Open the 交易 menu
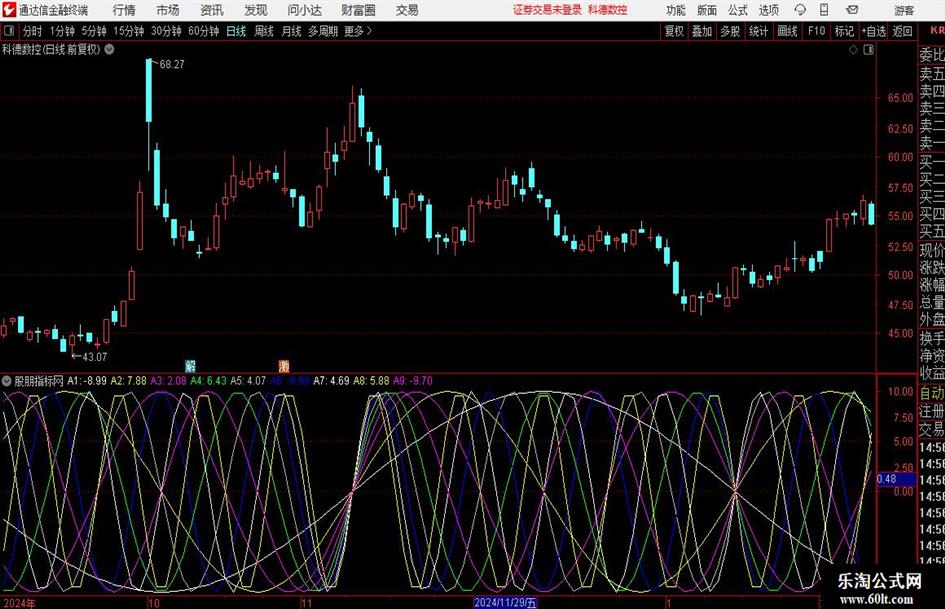The width and height of the screenshot is (945, 609). (407, 10)
